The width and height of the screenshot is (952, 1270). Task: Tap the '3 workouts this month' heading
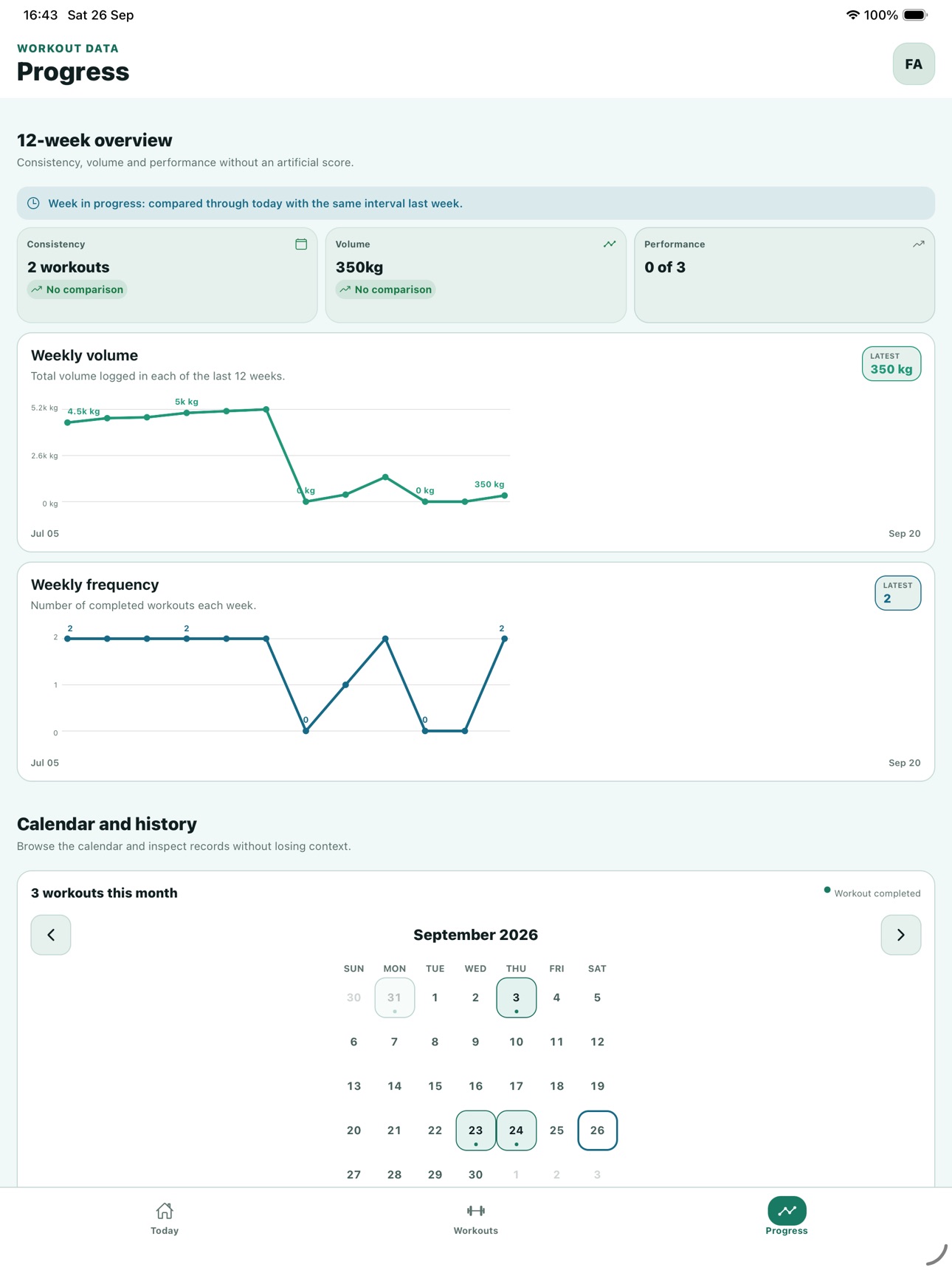click(x=104, y=893)
